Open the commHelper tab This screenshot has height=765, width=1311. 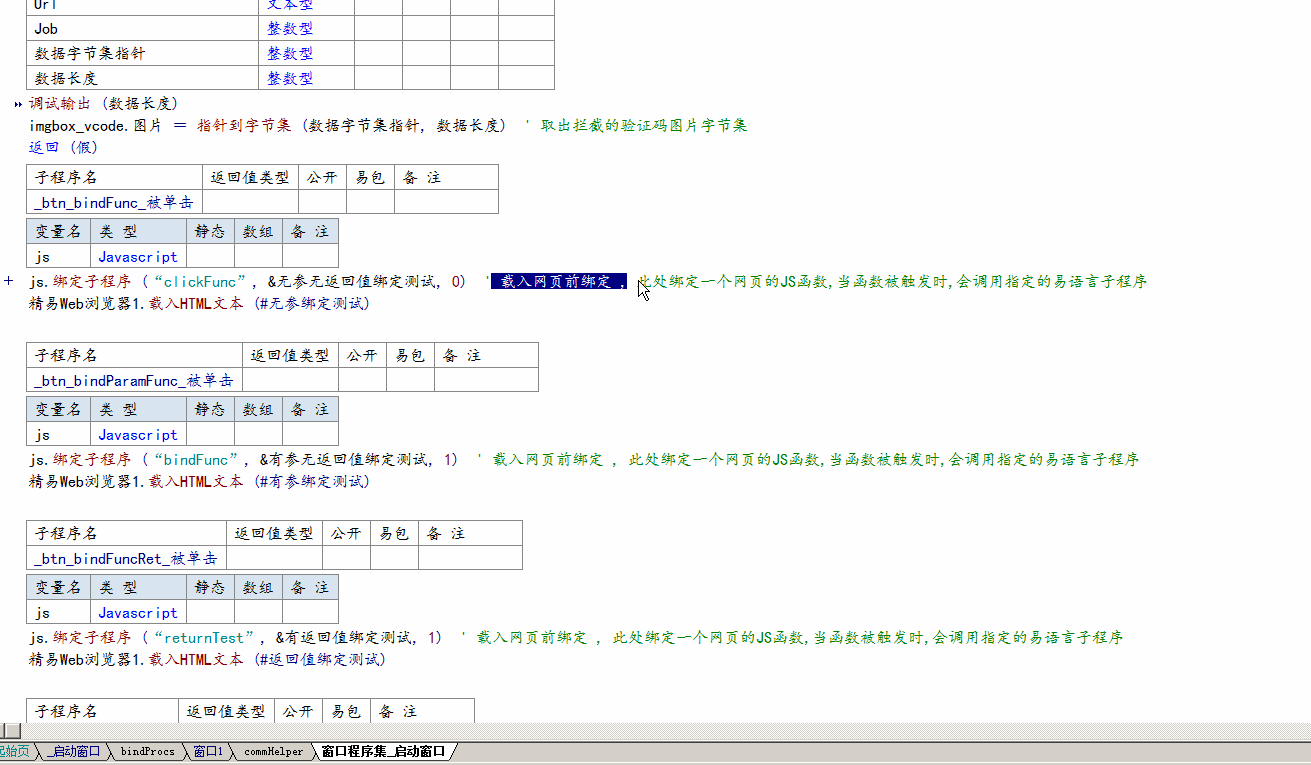pyautogui.click(x=273, y=751)
